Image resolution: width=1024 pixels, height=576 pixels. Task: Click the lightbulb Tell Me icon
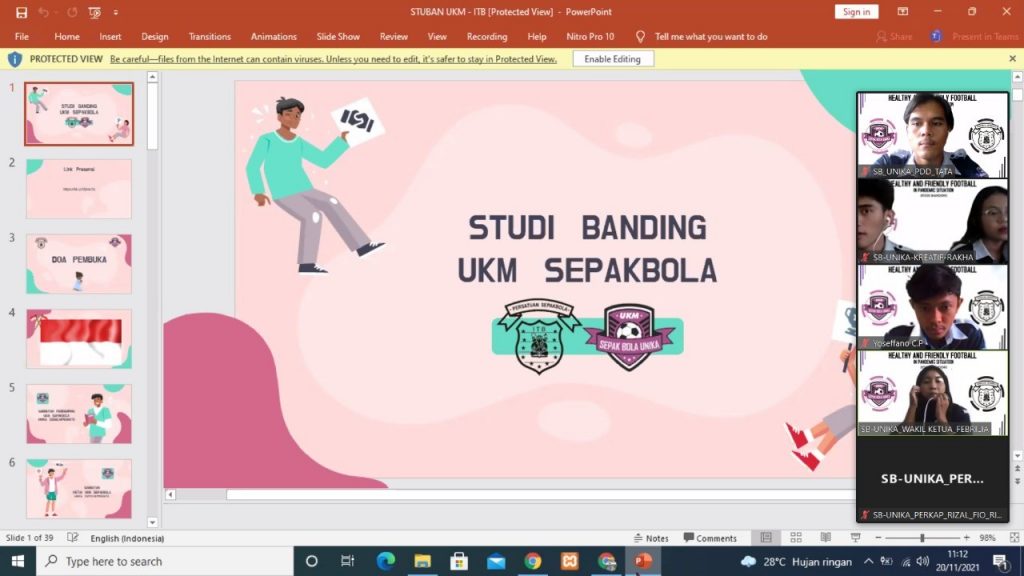click(640, 37)
